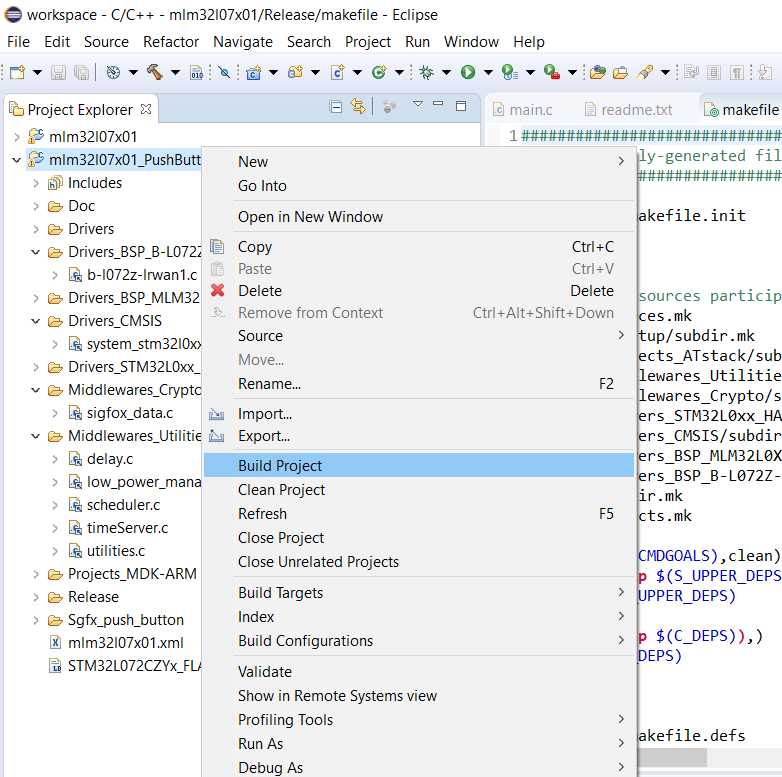
Task: Expand the mlm32l07x01 project node
Action: pyautogui.click(x=17, y=137)
